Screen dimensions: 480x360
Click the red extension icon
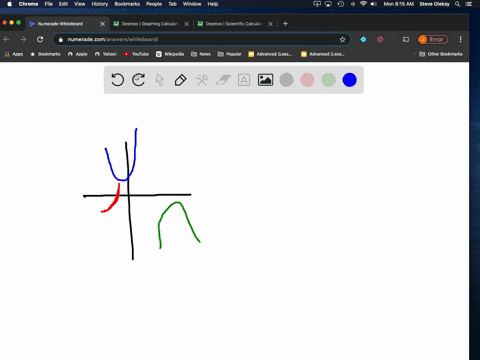coord(380,39)
